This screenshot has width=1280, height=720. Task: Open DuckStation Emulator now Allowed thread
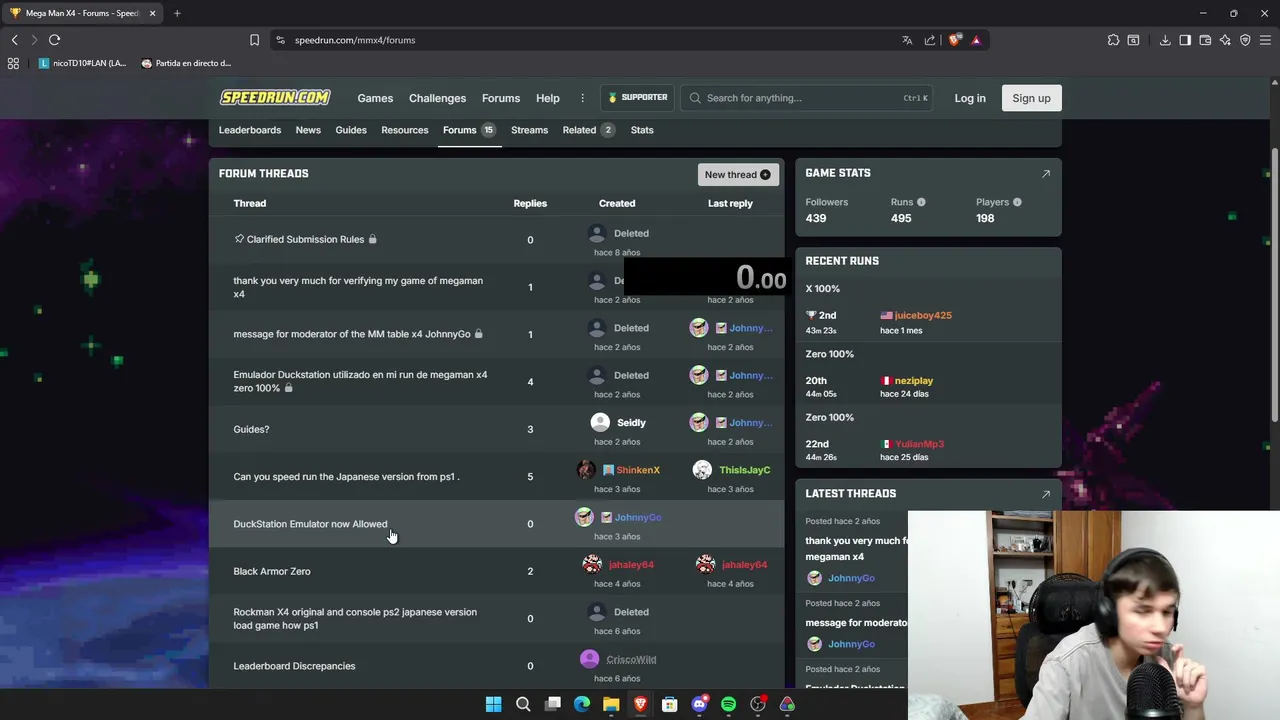pyautogui.click(x=310, y=524)
